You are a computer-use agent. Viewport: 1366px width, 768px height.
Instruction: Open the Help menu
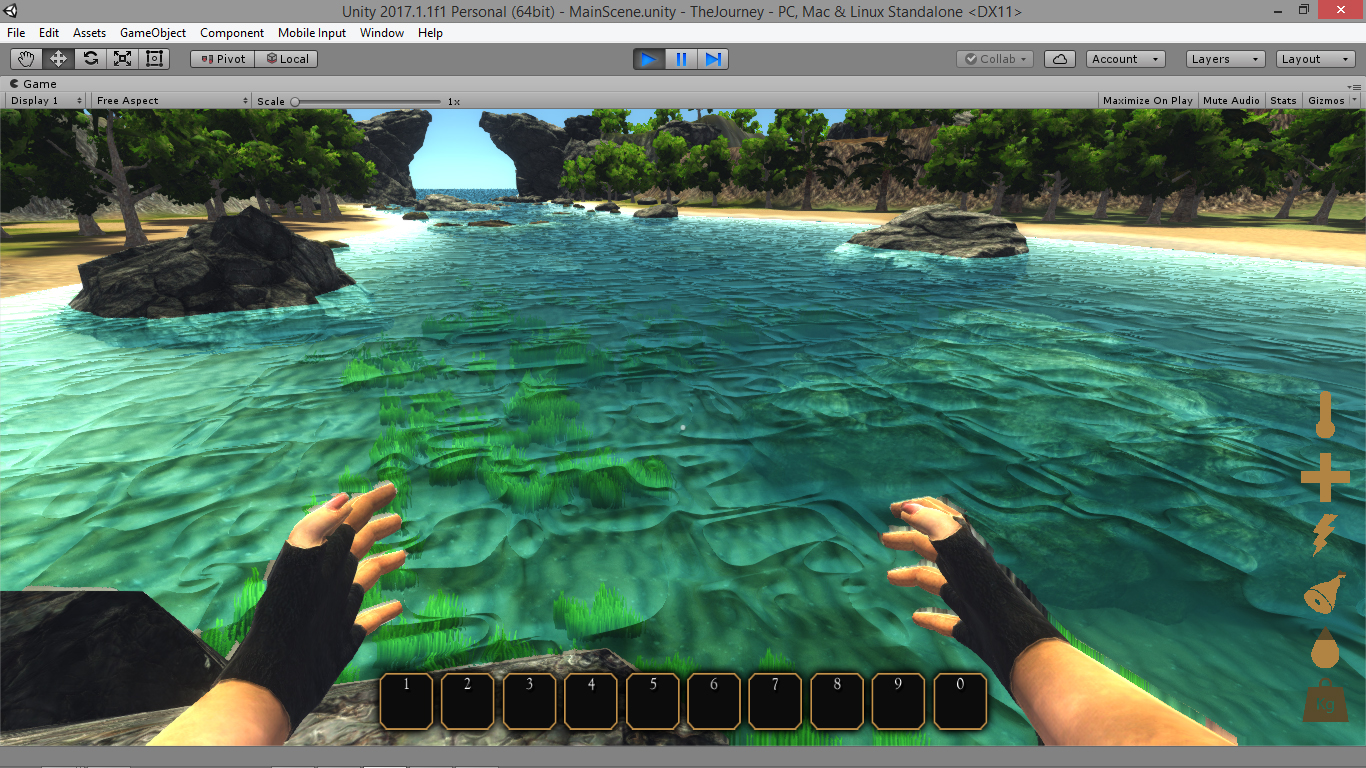(430, 33)
